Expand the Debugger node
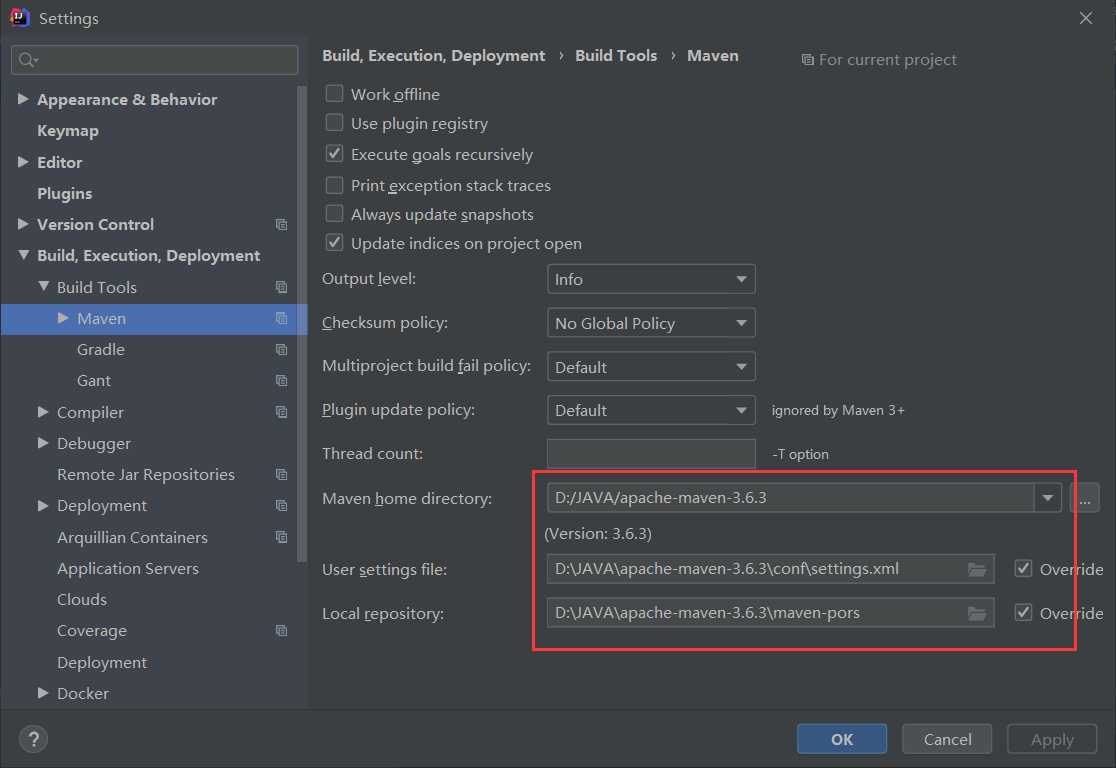 point(43,443)
